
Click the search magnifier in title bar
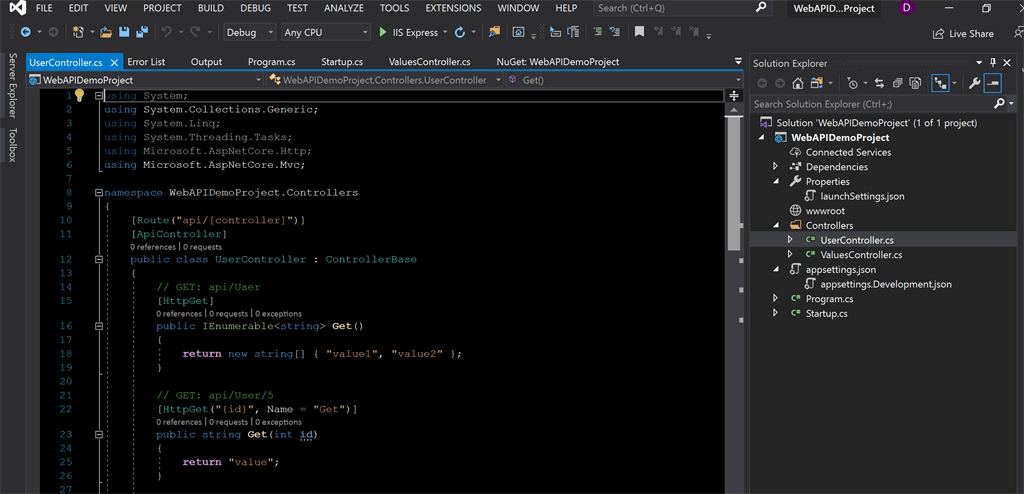pos(760,8)
